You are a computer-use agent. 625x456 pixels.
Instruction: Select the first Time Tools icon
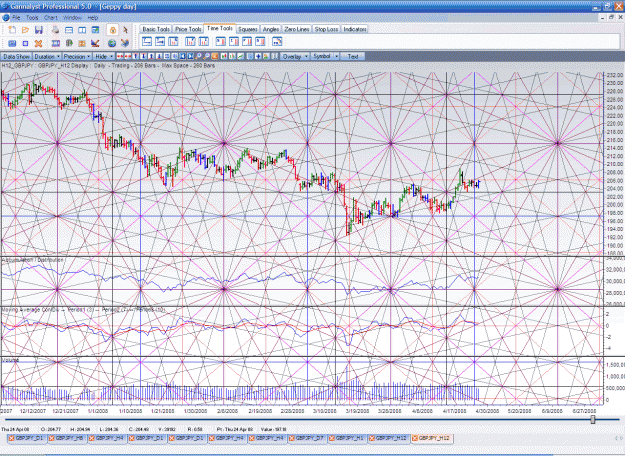tap(147, 41)
